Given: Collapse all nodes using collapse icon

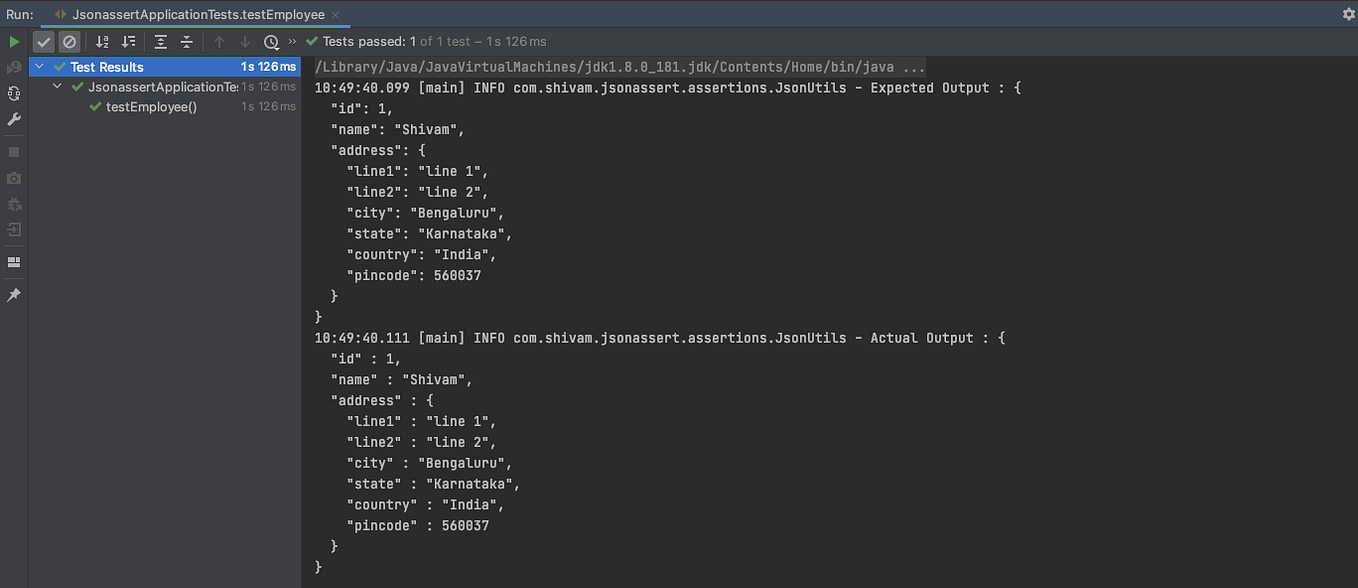Looking at the screenshot, I should 184,43.
